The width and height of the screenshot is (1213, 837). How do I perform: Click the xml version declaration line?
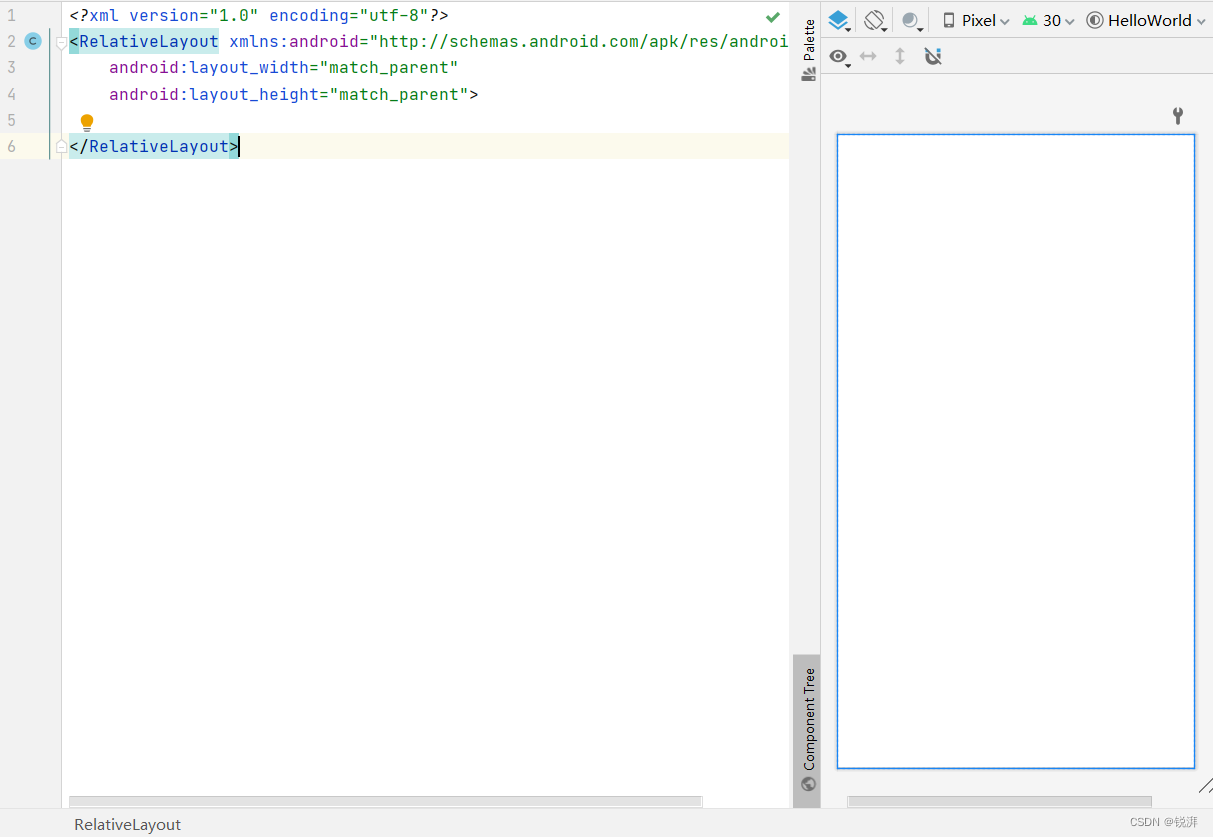[259, 16]
